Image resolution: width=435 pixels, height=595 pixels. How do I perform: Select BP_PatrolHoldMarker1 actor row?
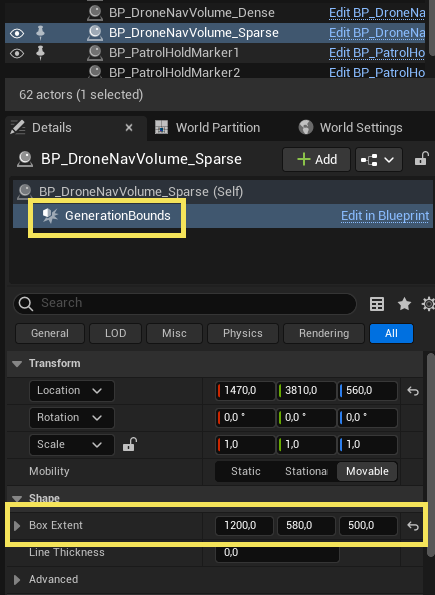coord(215,53)
